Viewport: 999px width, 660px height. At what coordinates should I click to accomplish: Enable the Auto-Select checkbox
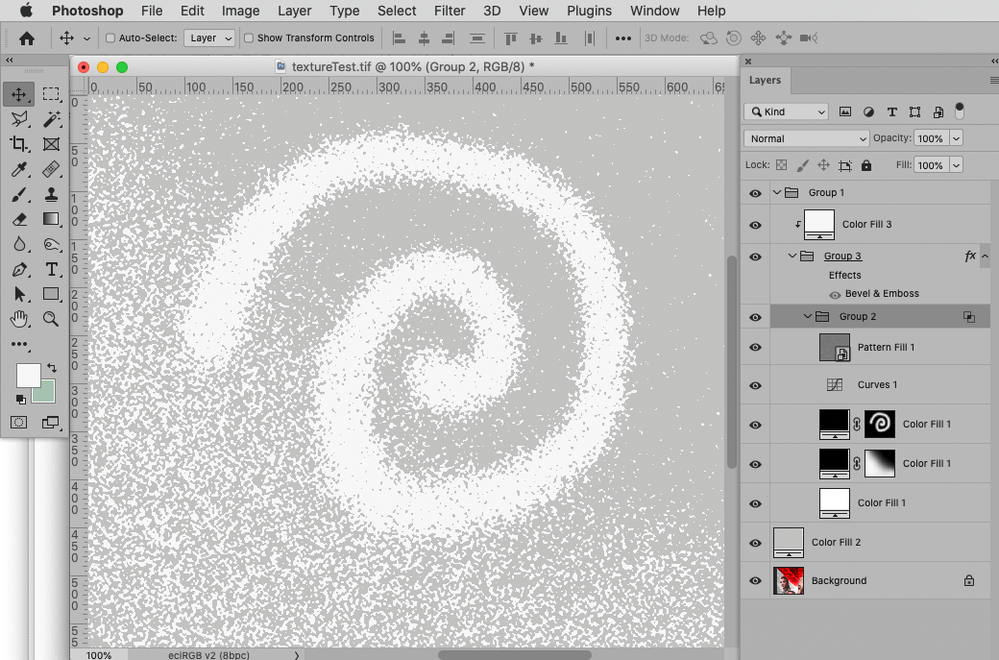110,38
